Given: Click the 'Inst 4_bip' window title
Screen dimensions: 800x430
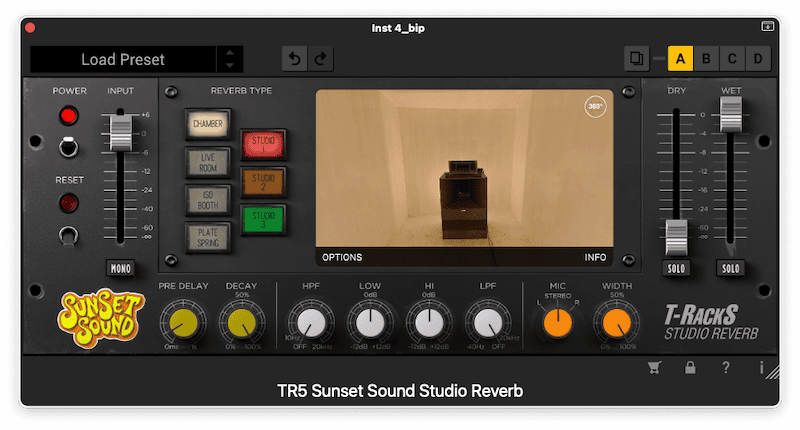Looking at the screenshot, I should point(398,28).
